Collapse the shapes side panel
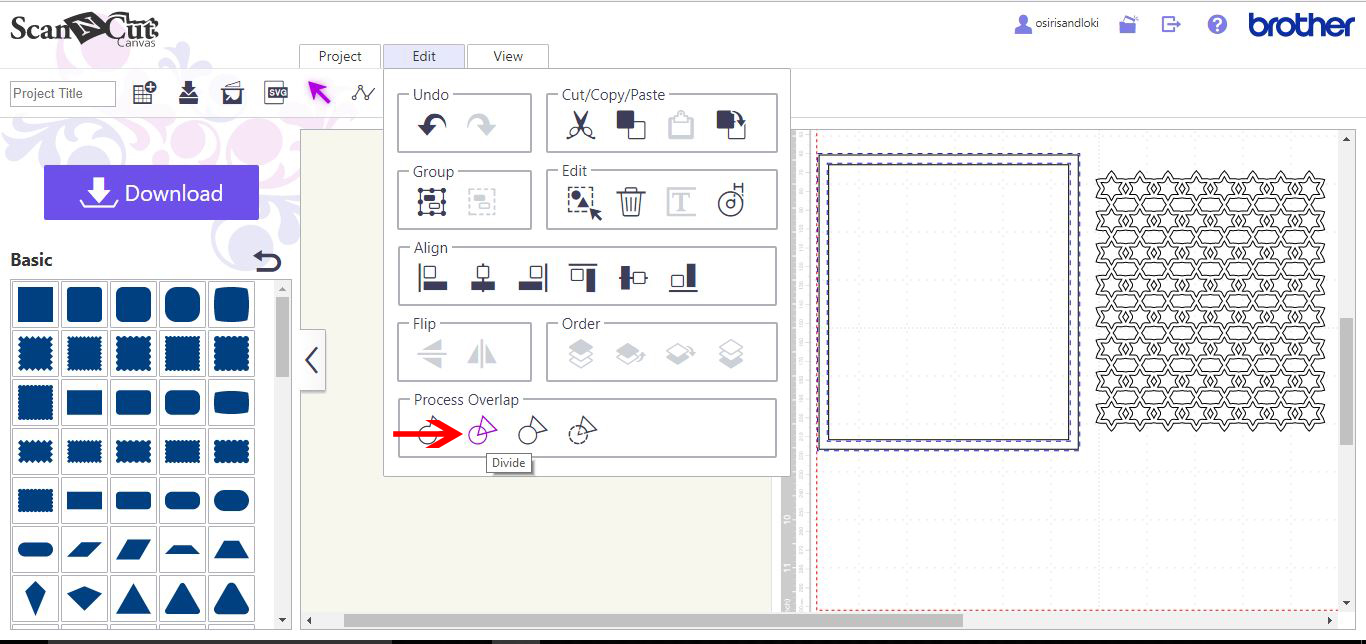1366x644 pixels. click(x=311, y=359)
